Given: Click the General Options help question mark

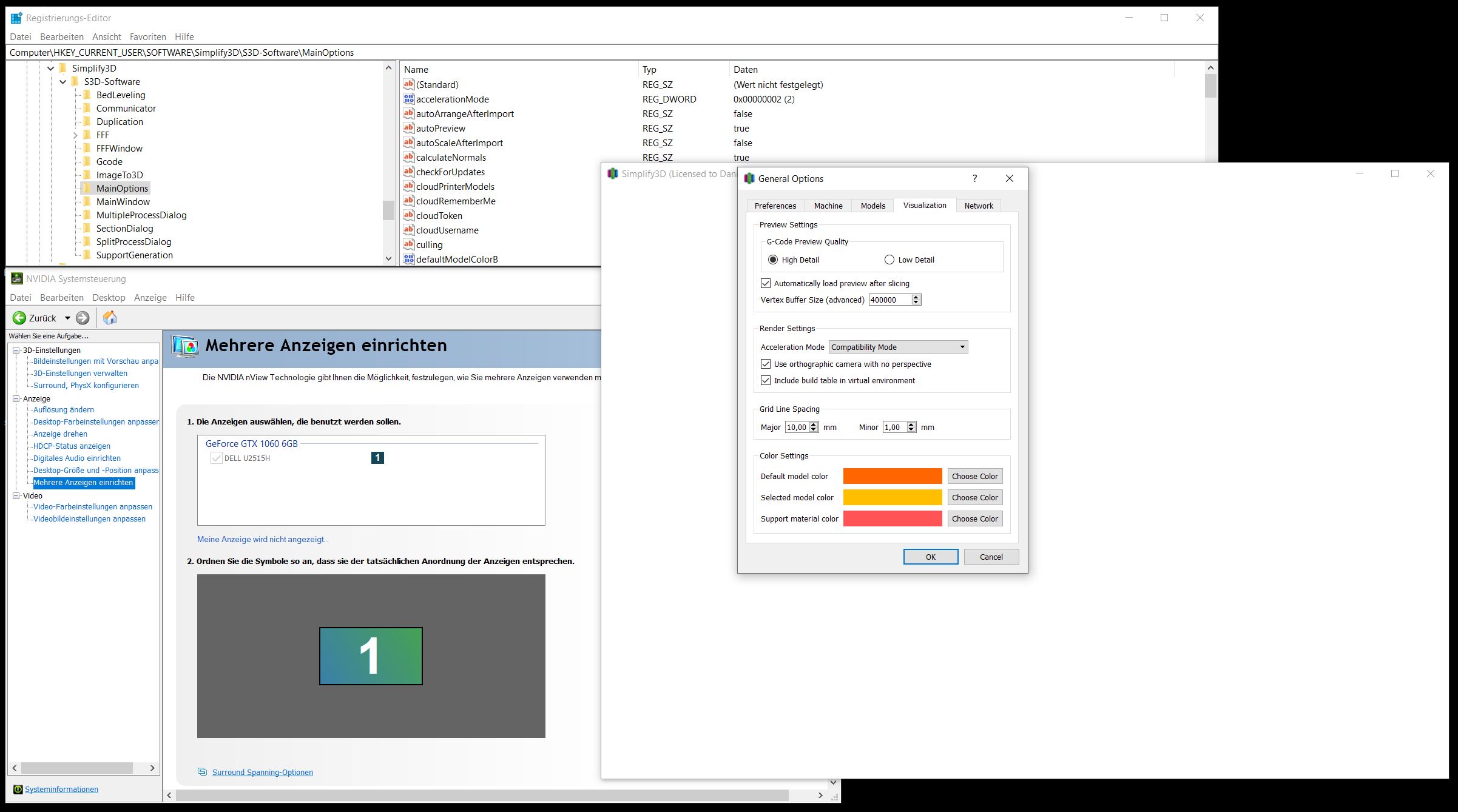Looking at the screenshot, I should pos(974,178).
